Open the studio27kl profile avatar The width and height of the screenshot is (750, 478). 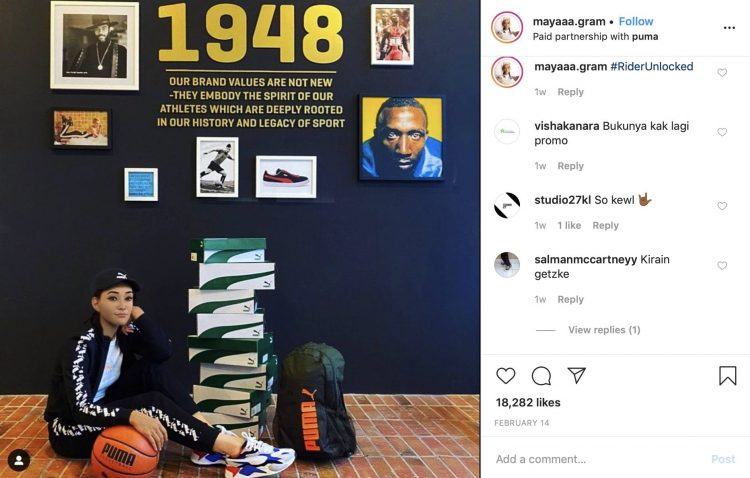point(507,206)
